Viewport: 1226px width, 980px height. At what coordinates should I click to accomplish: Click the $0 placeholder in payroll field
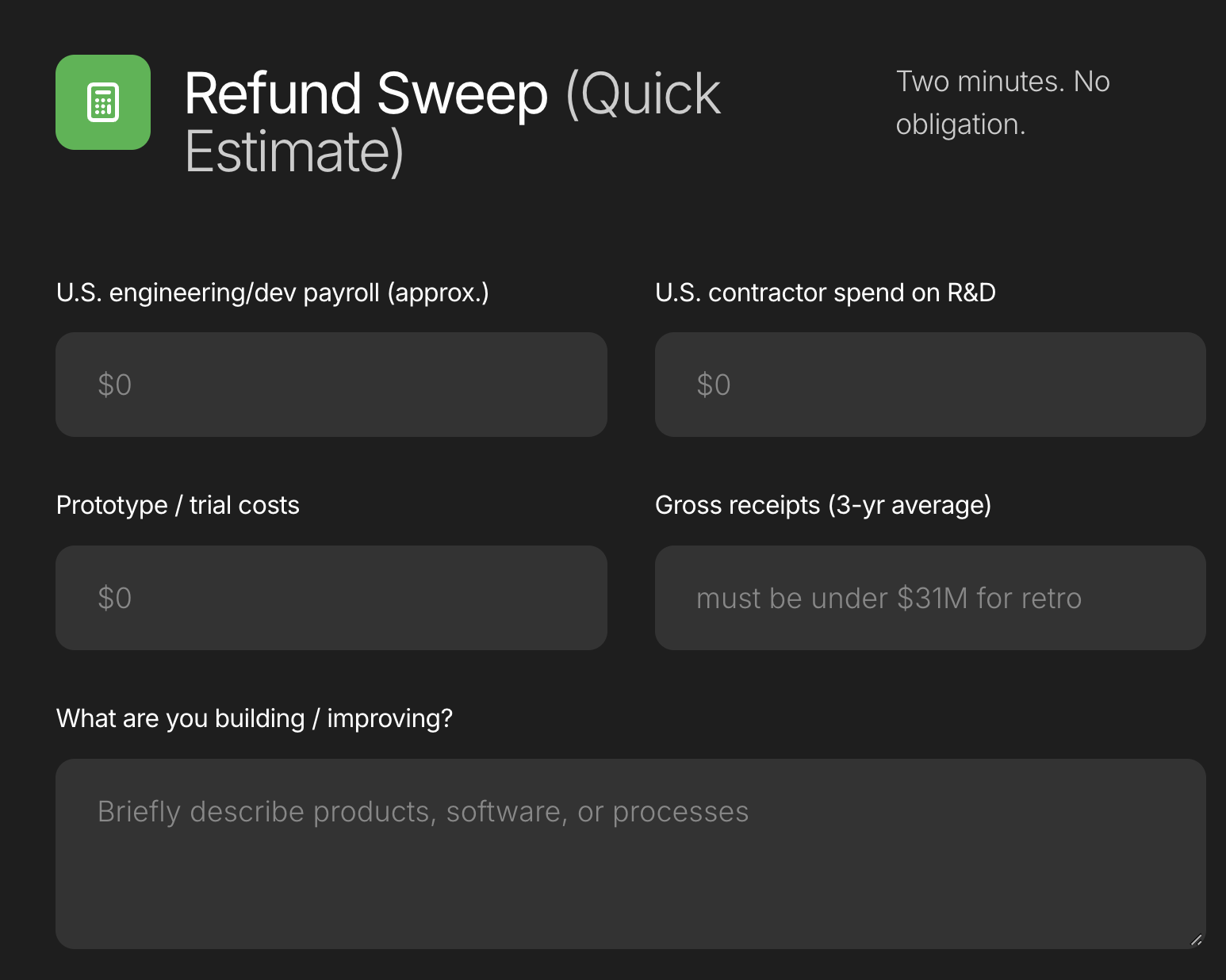tap(114, 385)
